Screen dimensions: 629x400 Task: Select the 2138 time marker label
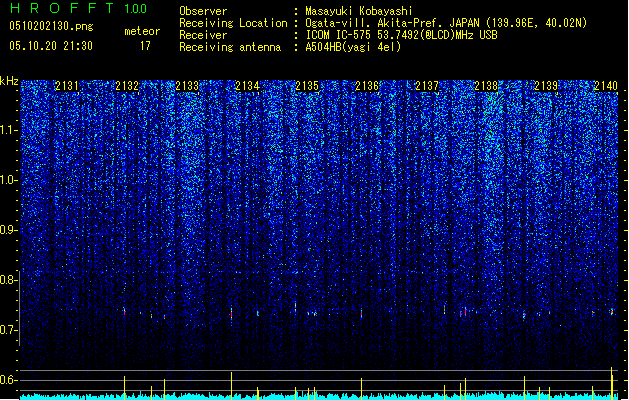(x=486, y=86)
